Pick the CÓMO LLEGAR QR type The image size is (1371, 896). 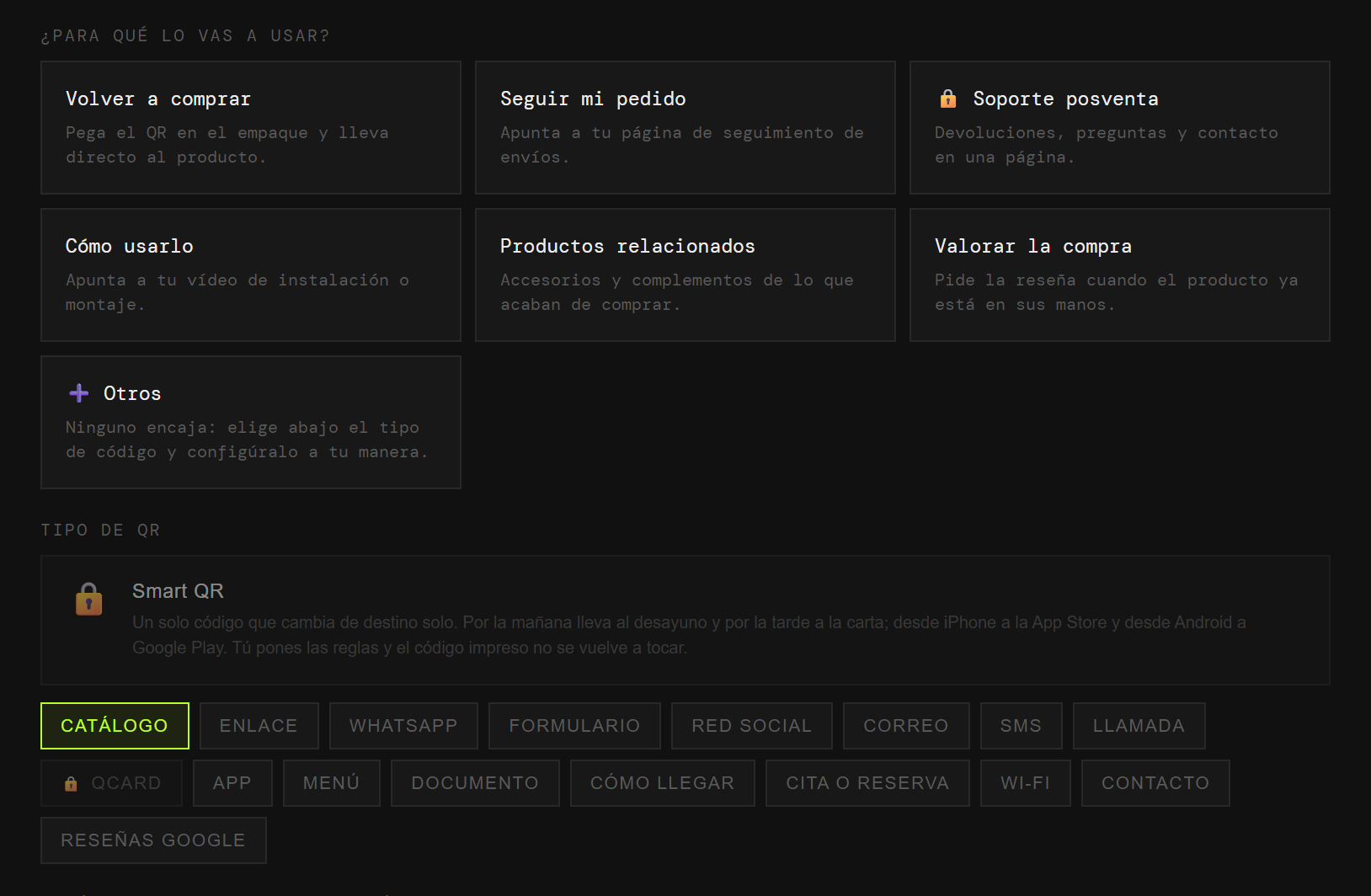[663, 783]
